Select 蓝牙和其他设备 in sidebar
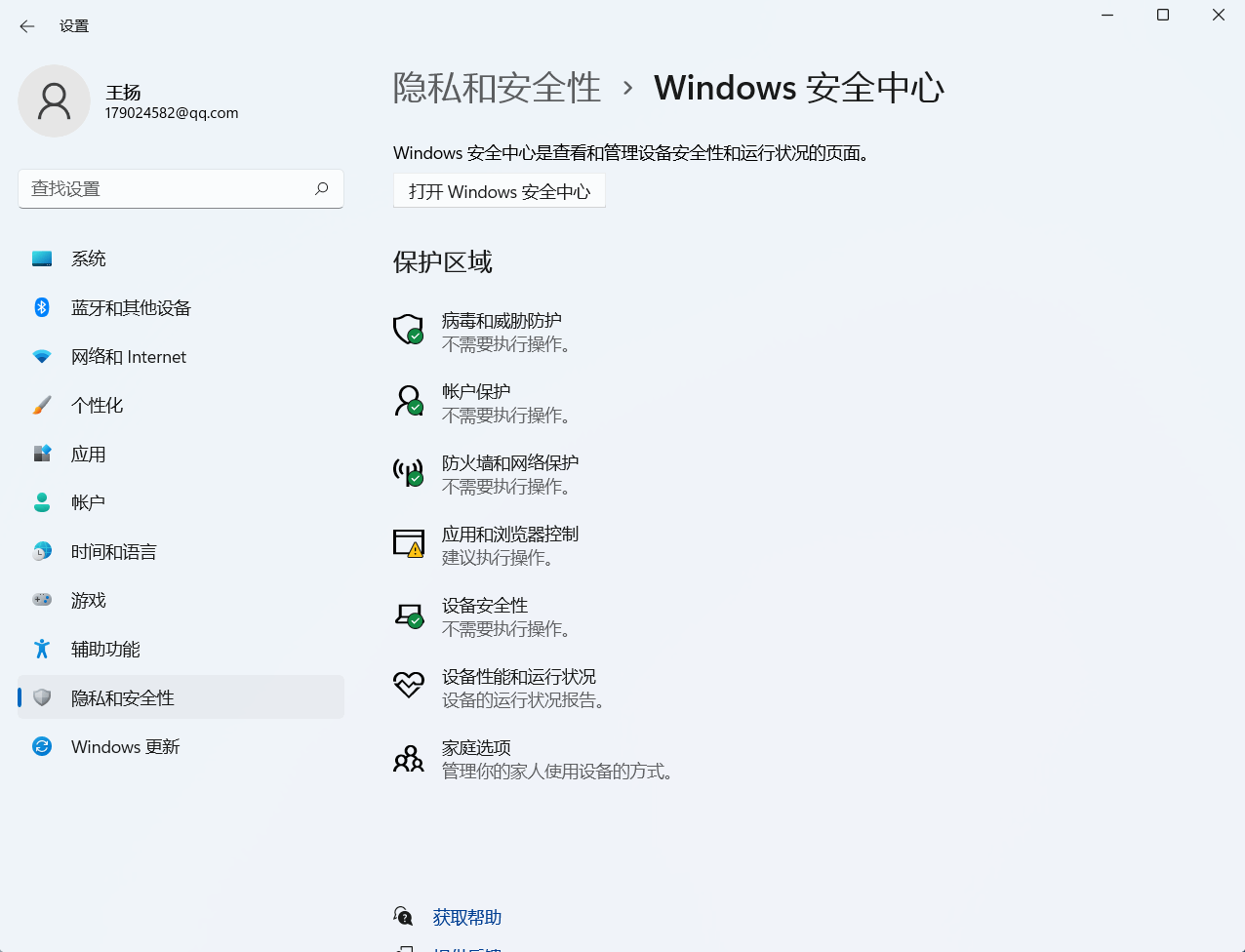This screenshot has height=952, width=1245. pyautogui.click(x=132, y=307)
